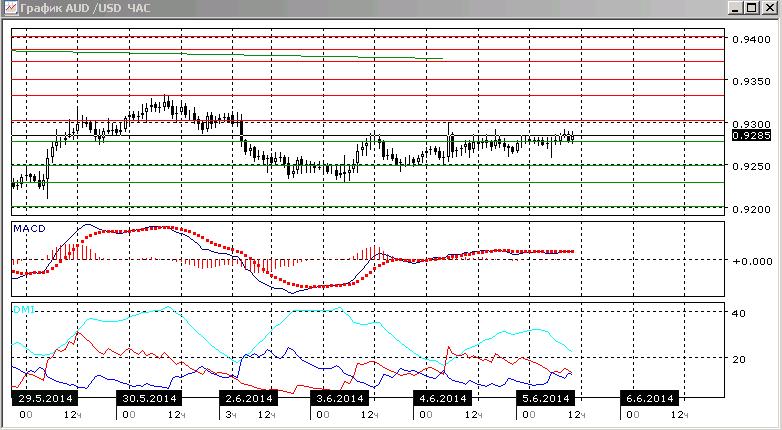The image size is (782, 430).
Task: Select the 6.6.2014 date label
Action: [x=649, y=398]
